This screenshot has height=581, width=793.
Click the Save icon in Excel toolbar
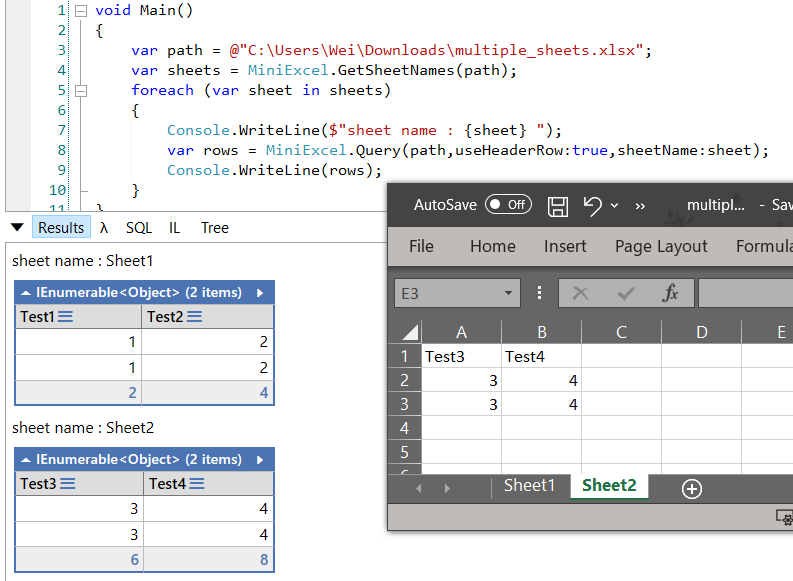point(558,206)
